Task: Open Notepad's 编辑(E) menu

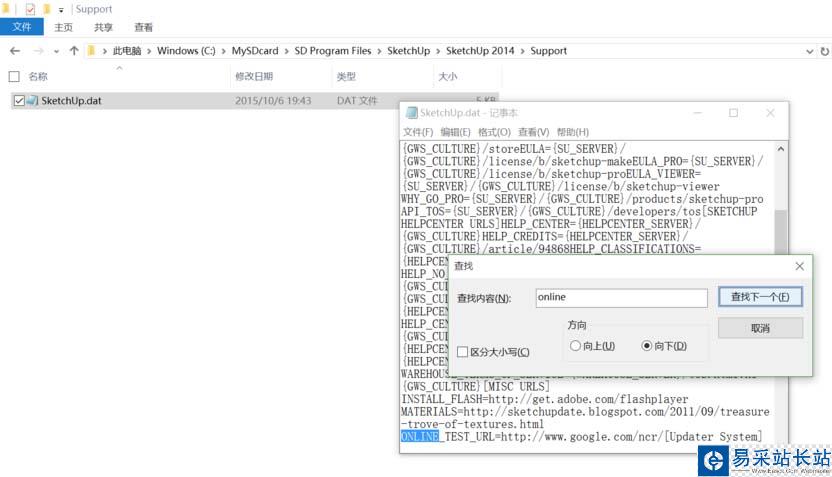Action: pos(455,132)
